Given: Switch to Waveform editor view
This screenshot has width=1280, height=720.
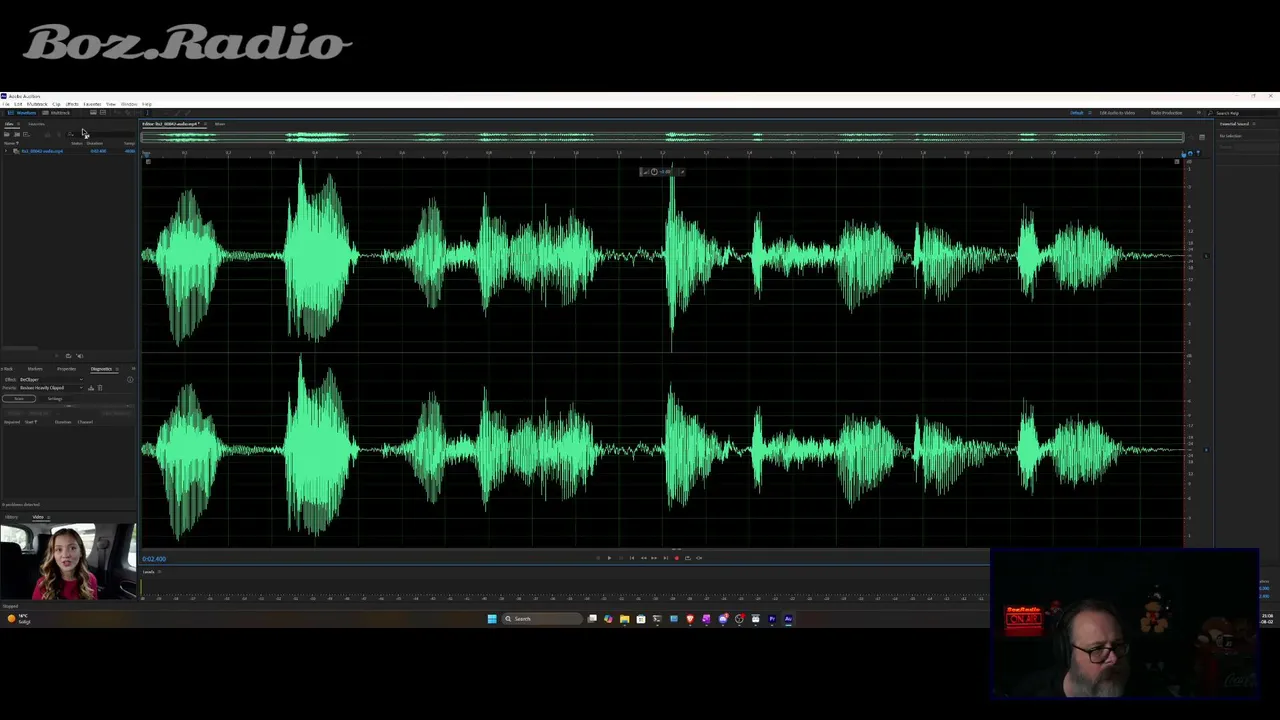Looking at the screenshot, I should (22, 113).
